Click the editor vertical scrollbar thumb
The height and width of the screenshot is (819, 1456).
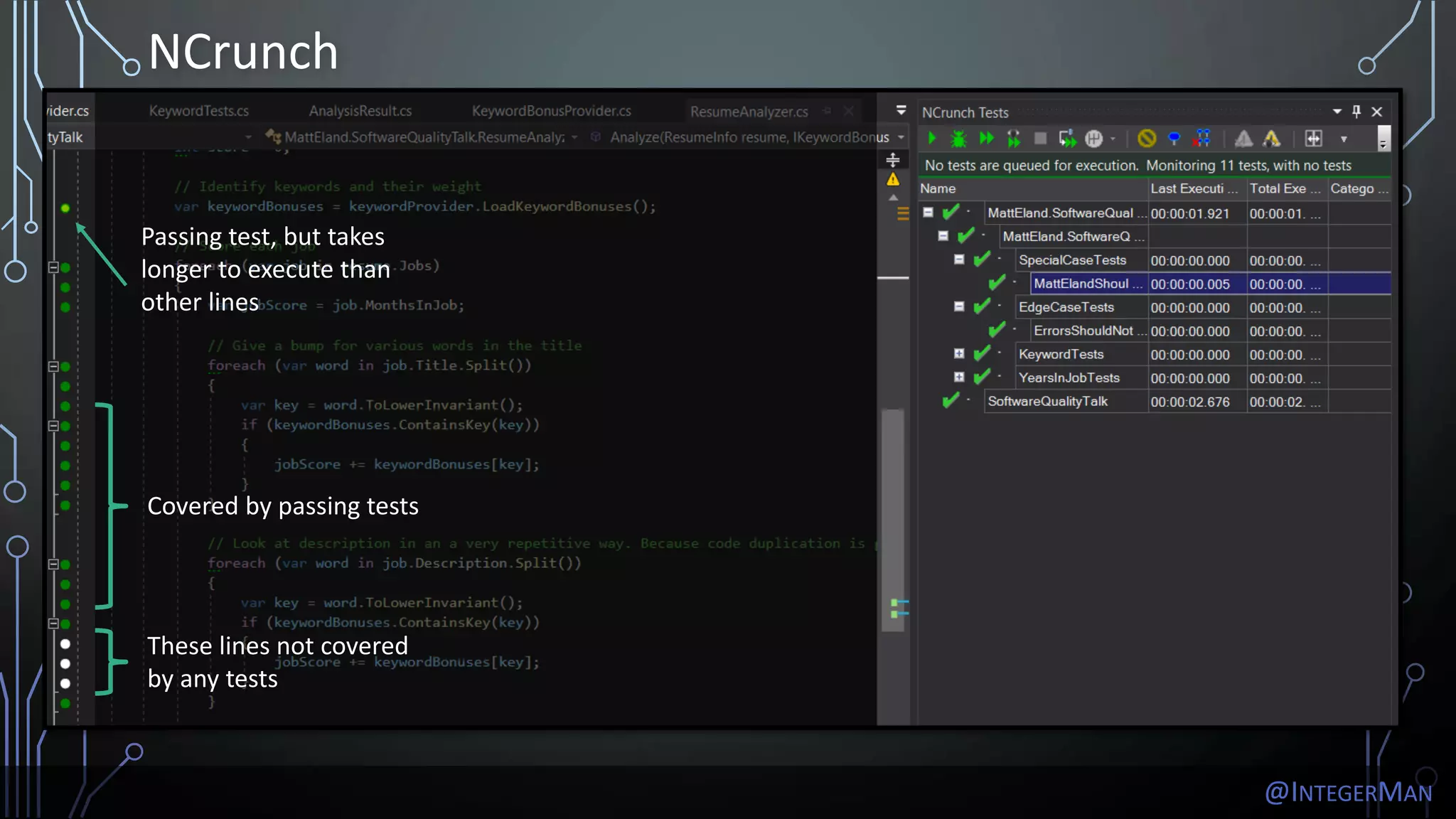coord(893,520)
